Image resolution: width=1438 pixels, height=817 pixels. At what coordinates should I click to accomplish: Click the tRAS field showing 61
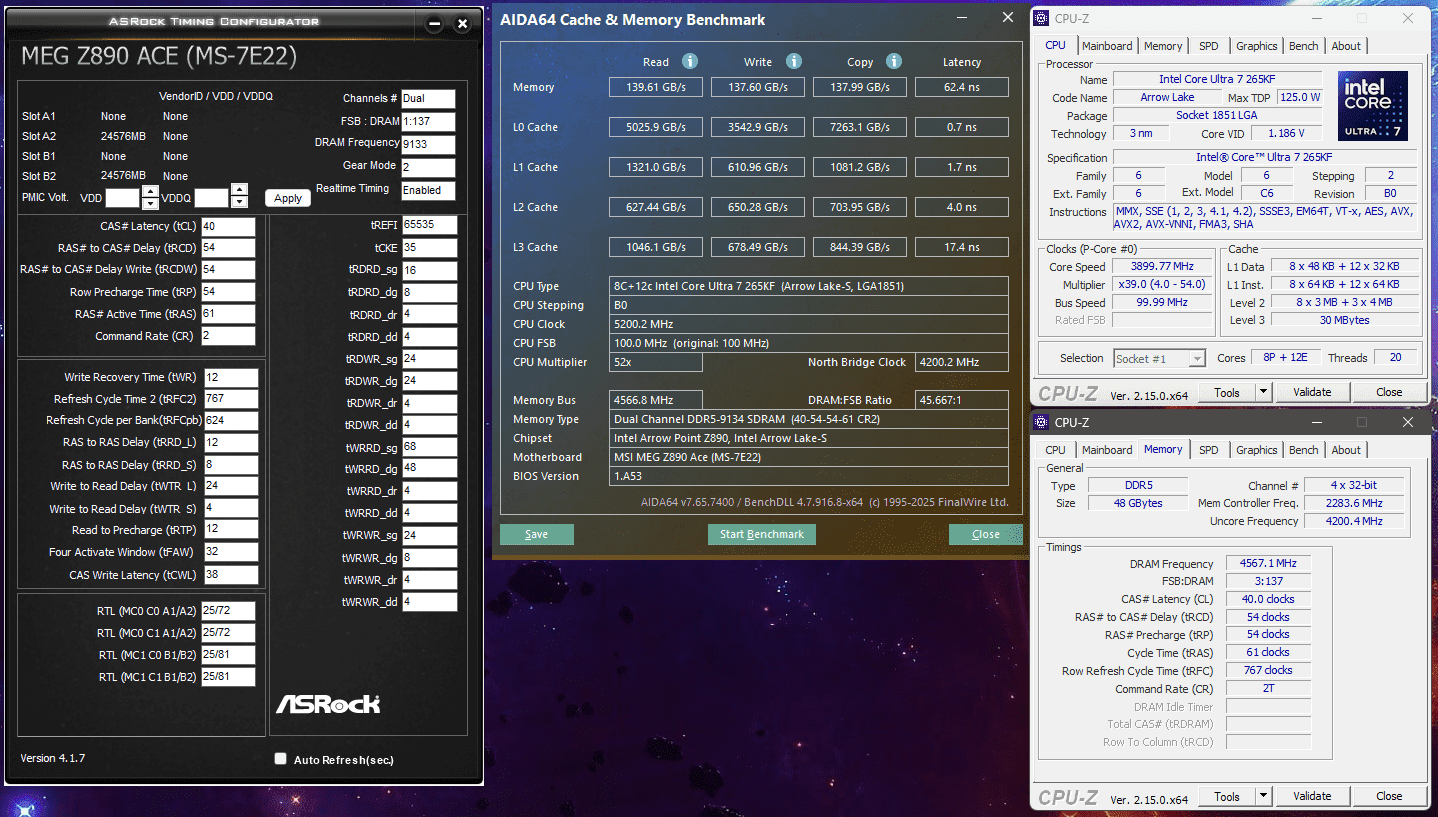coord(228,314)
